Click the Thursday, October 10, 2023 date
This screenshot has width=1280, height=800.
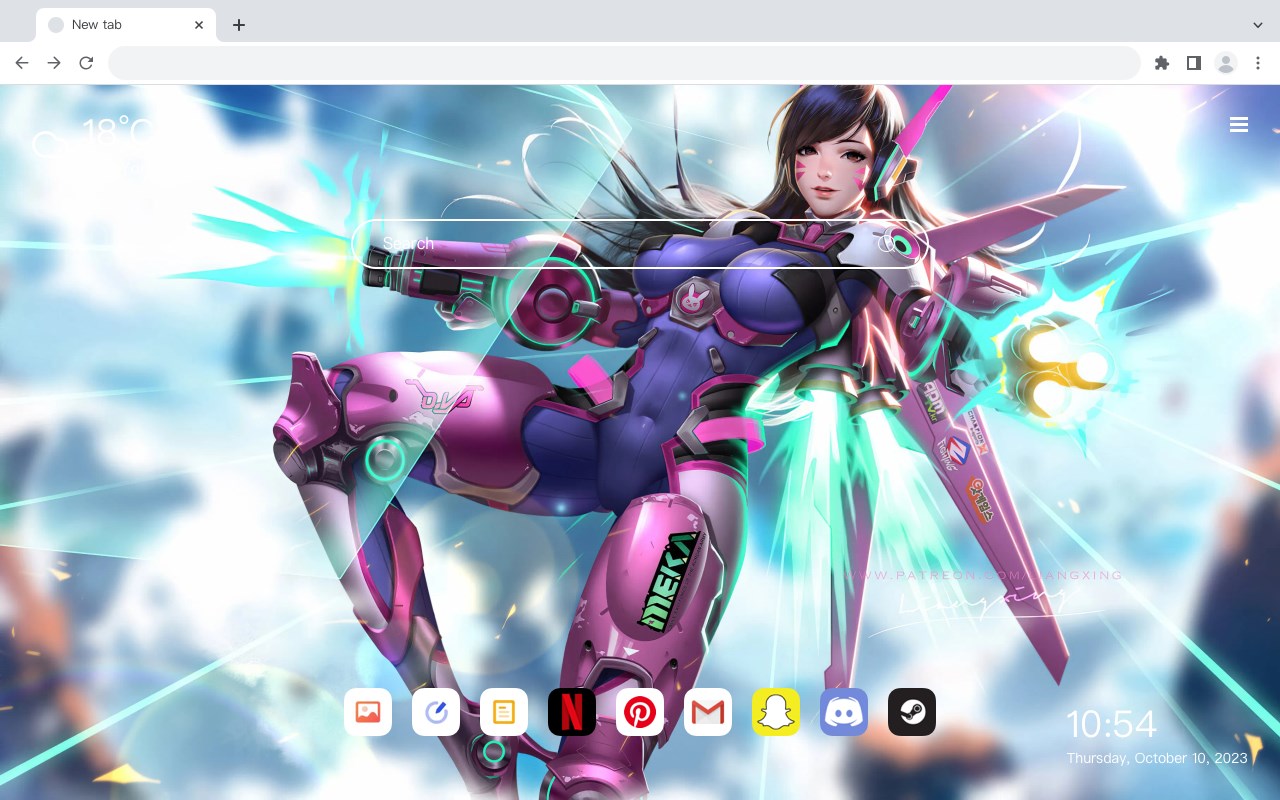1156,758
